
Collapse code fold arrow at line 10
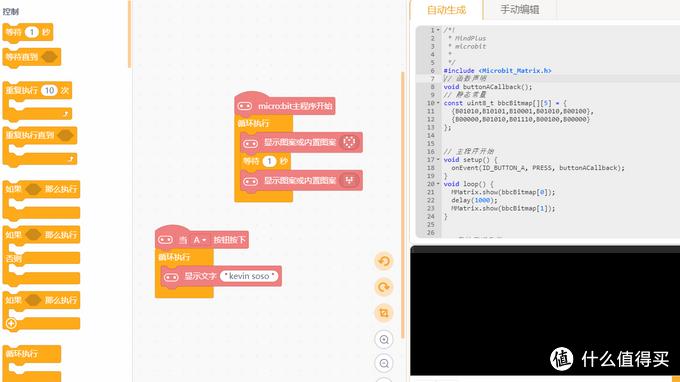438,103
